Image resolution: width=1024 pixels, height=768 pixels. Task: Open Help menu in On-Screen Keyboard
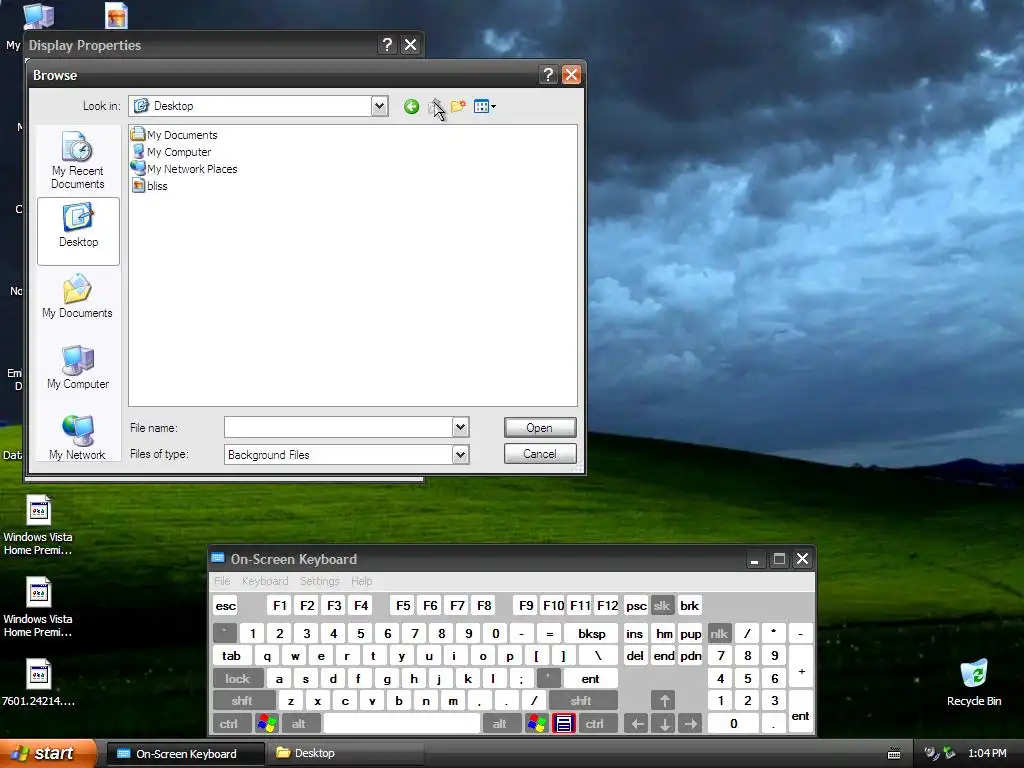[x=361, y=581]
